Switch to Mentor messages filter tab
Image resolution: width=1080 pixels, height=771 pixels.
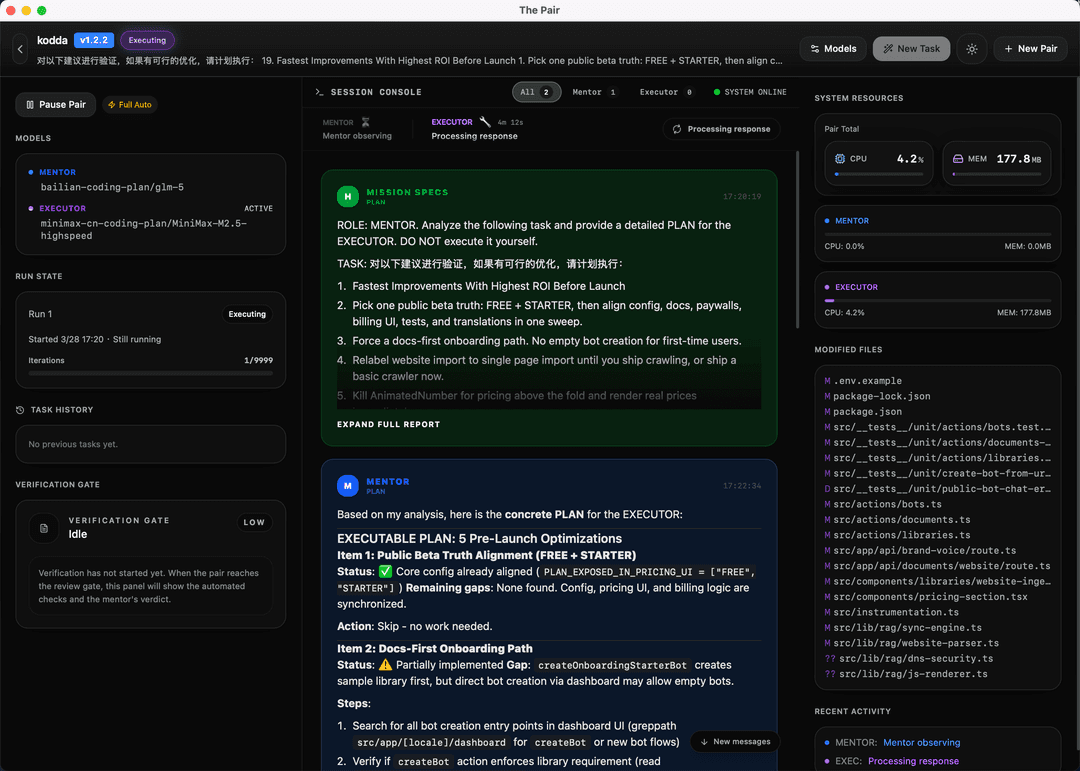coord(594,92)
